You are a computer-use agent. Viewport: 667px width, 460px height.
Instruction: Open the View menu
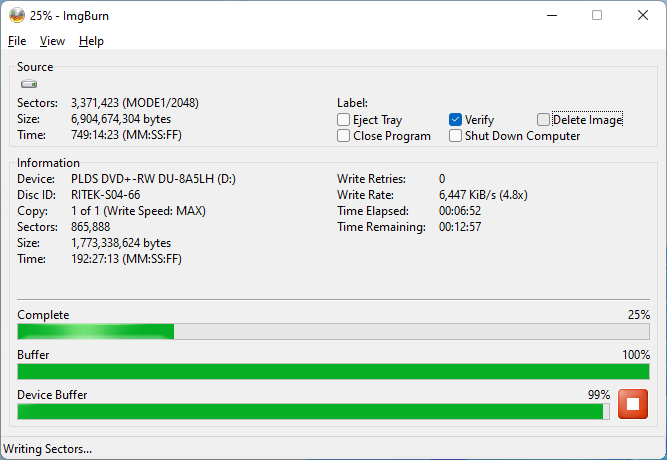point(52,41)
